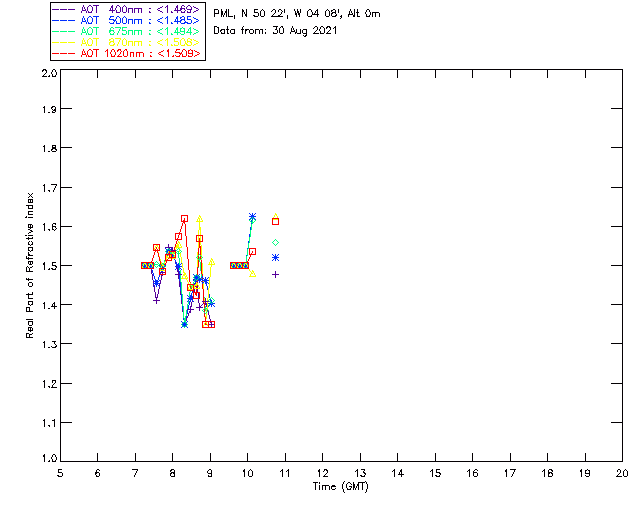Click the red dashed line sample in legend
This screenshot has height=512, width=640.
coord(64,53)
